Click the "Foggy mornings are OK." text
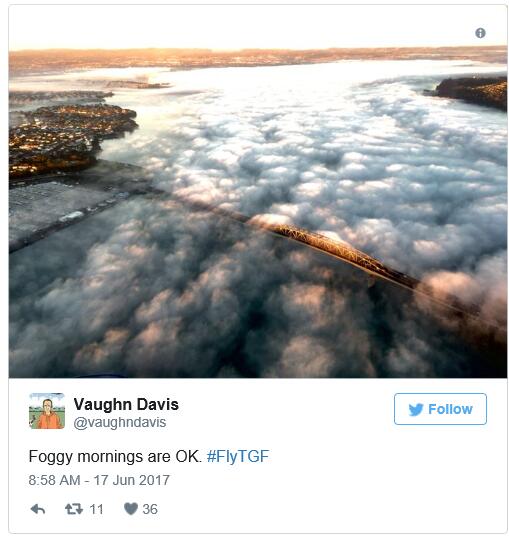The width and height of the screenshot is (509, 538). click(115, 457)
